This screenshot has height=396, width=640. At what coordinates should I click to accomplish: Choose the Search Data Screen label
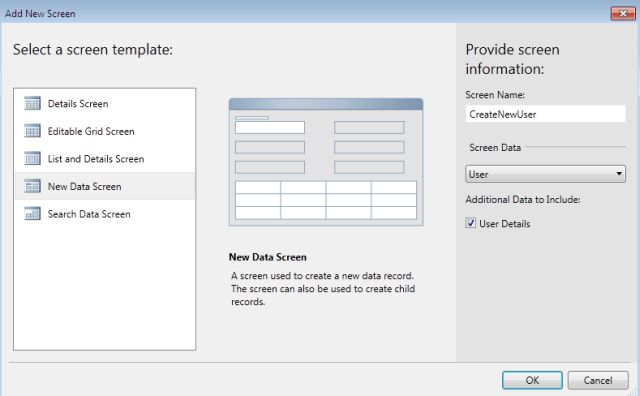(x=89, y=214)
